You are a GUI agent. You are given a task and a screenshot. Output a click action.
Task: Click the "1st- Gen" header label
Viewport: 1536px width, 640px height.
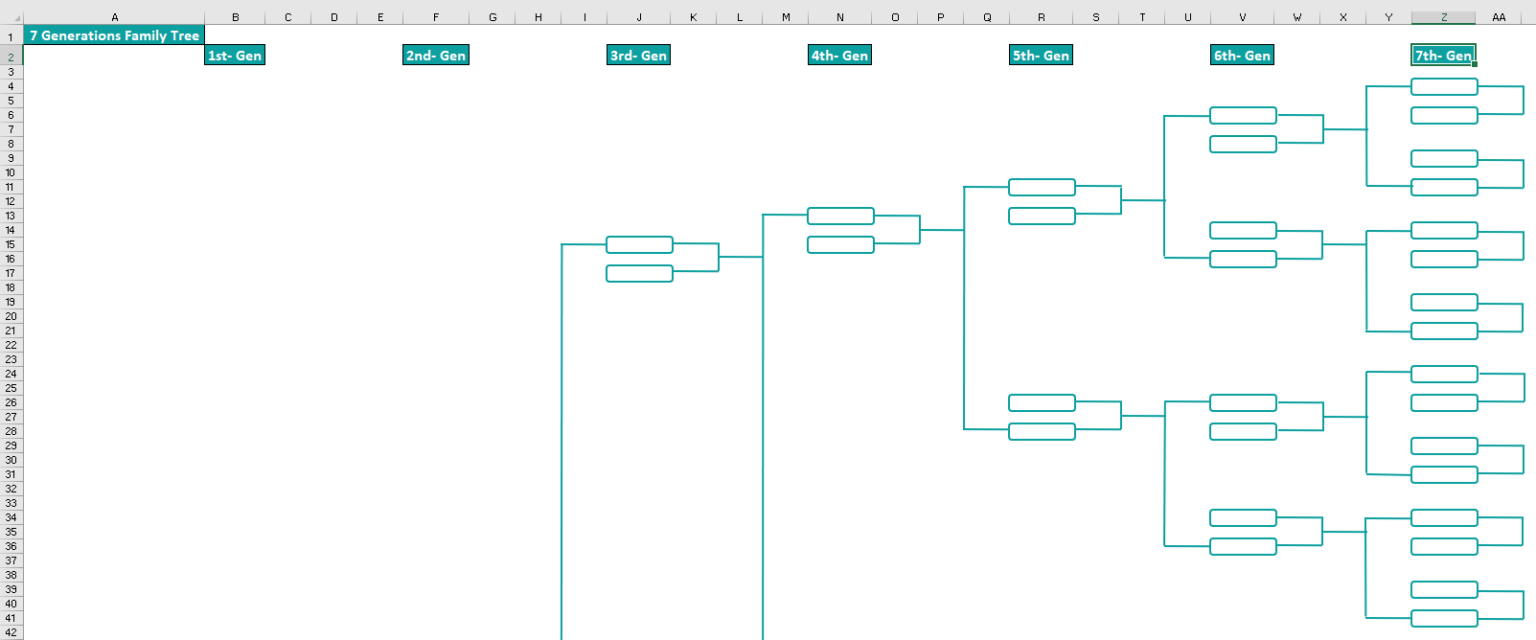pos(234,55)
